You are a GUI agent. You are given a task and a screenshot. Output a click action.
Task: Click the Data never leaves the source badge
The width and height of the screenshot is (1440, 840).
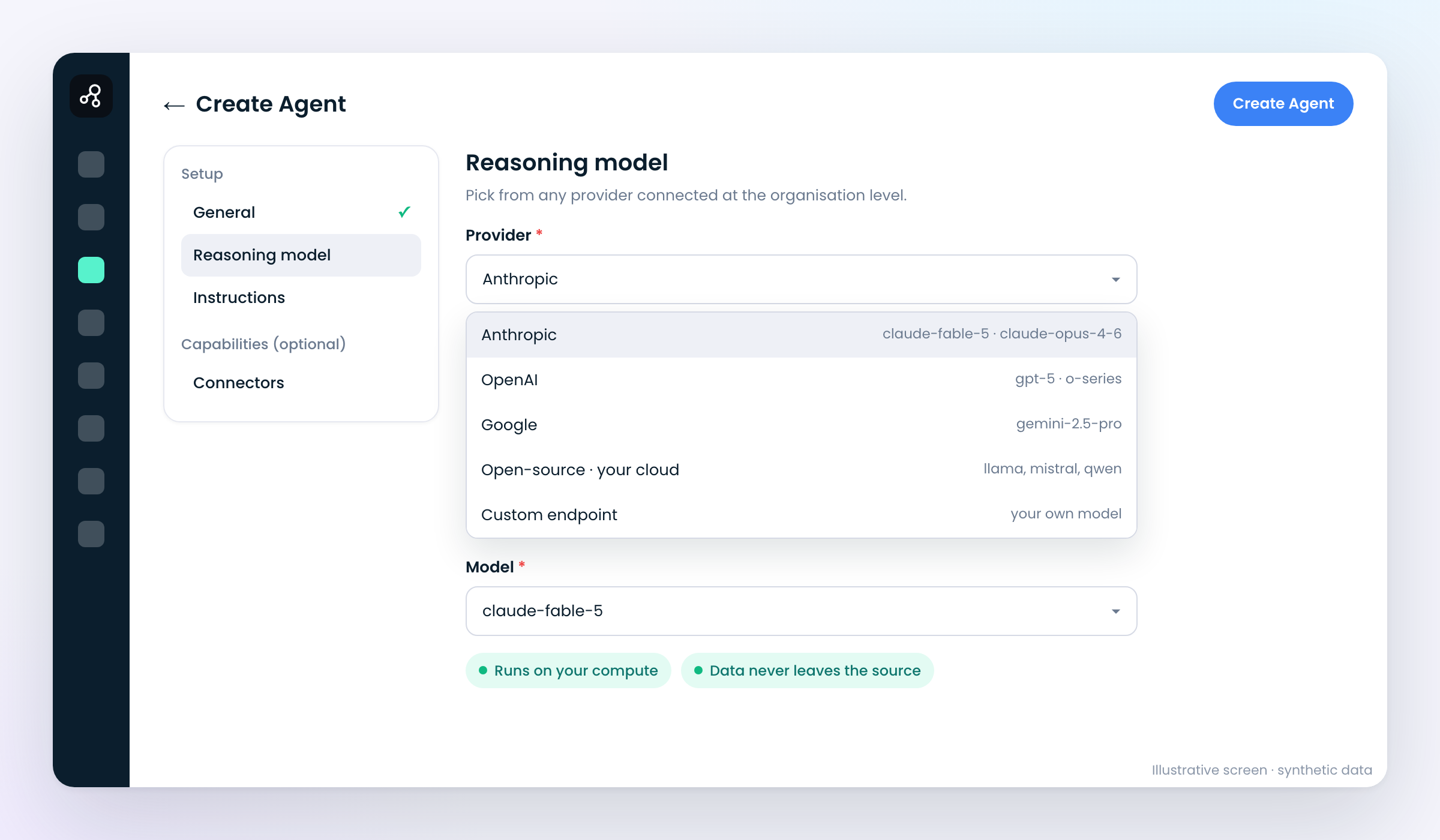(808, 671)
